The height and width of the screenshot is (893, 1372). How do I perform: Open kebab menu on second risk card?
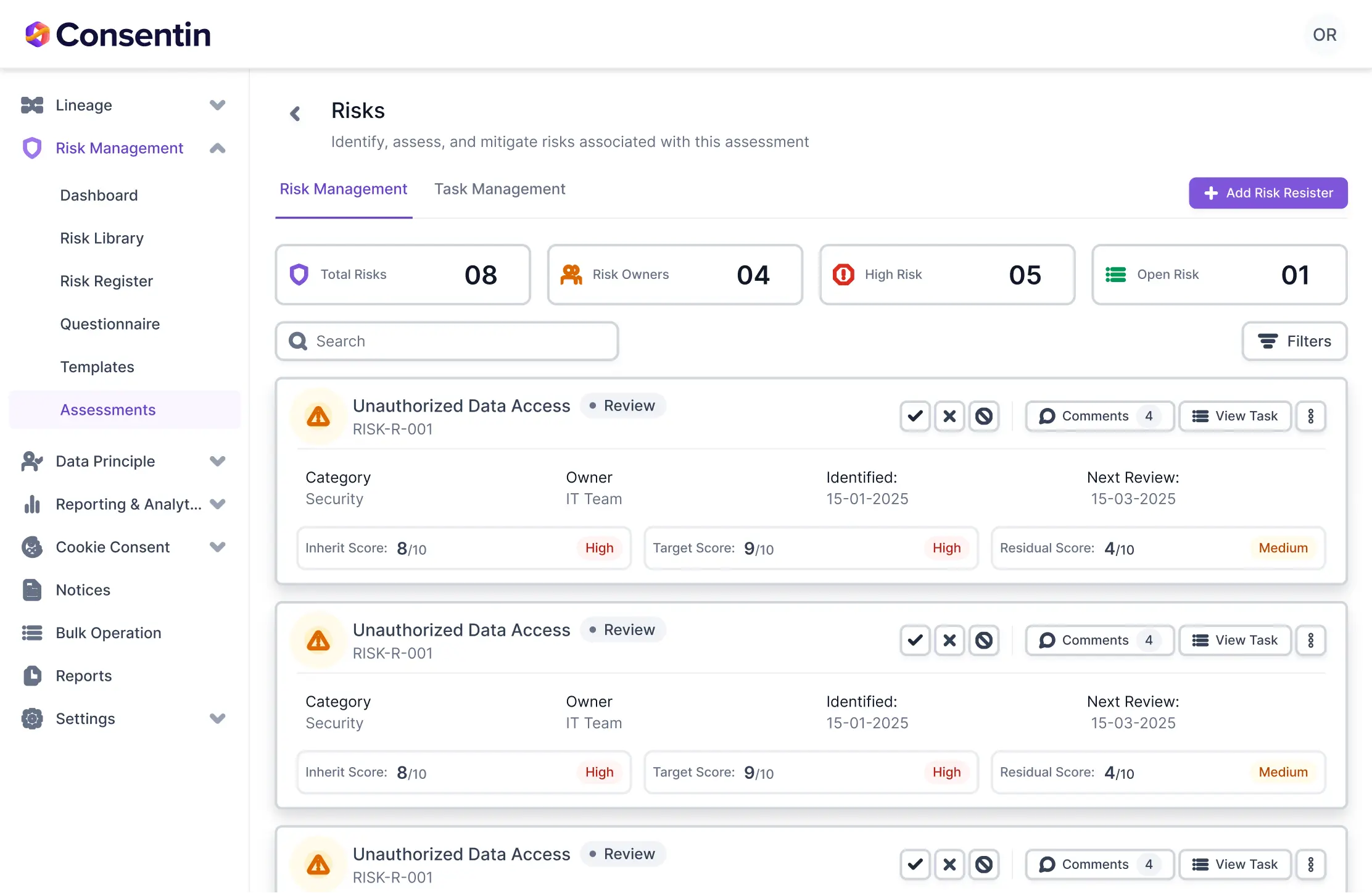pos(1311,640)
